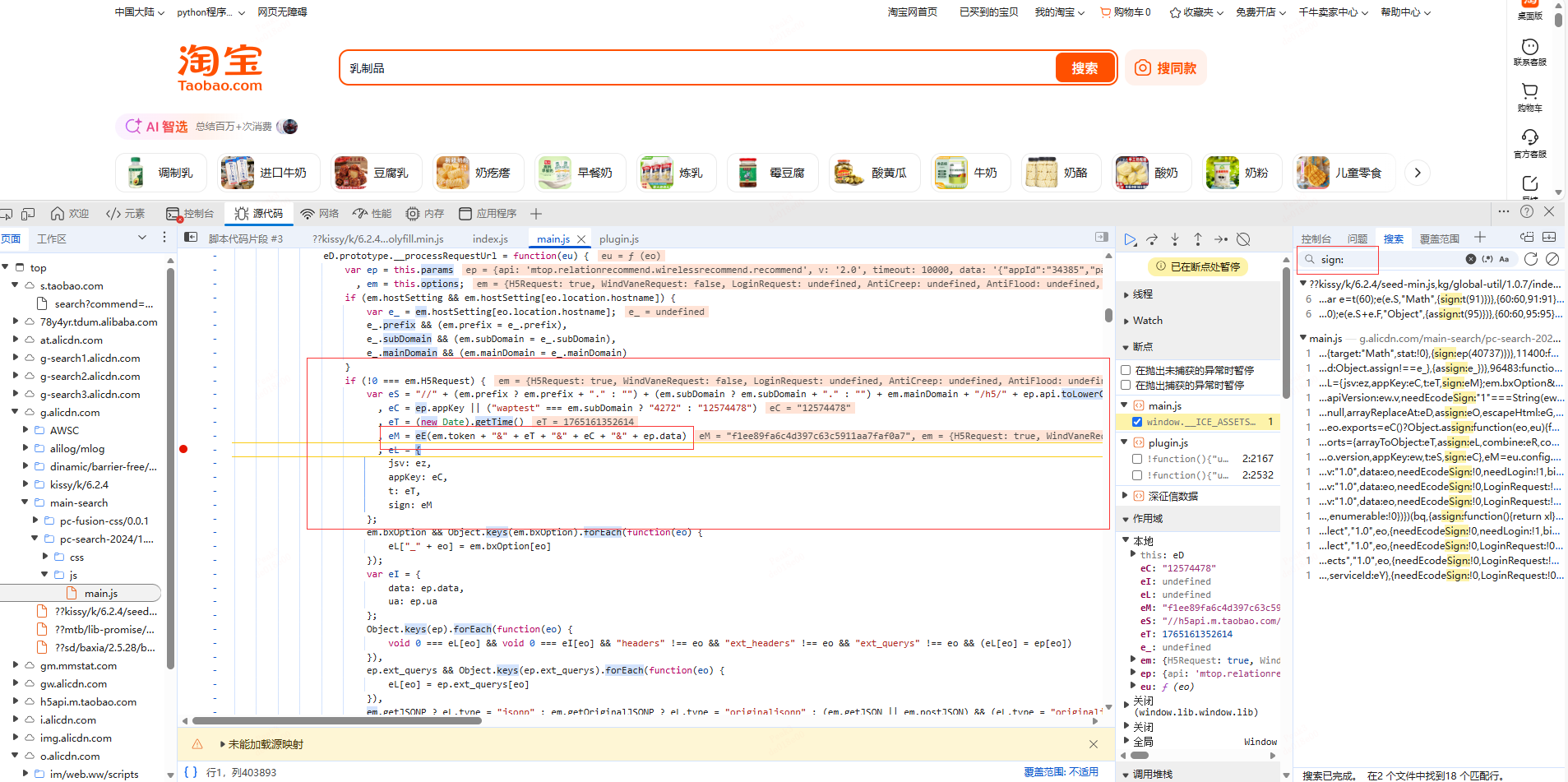Expand AWSC folder in tree
This screenshot has width=1568, height=782.
[25, 430]
